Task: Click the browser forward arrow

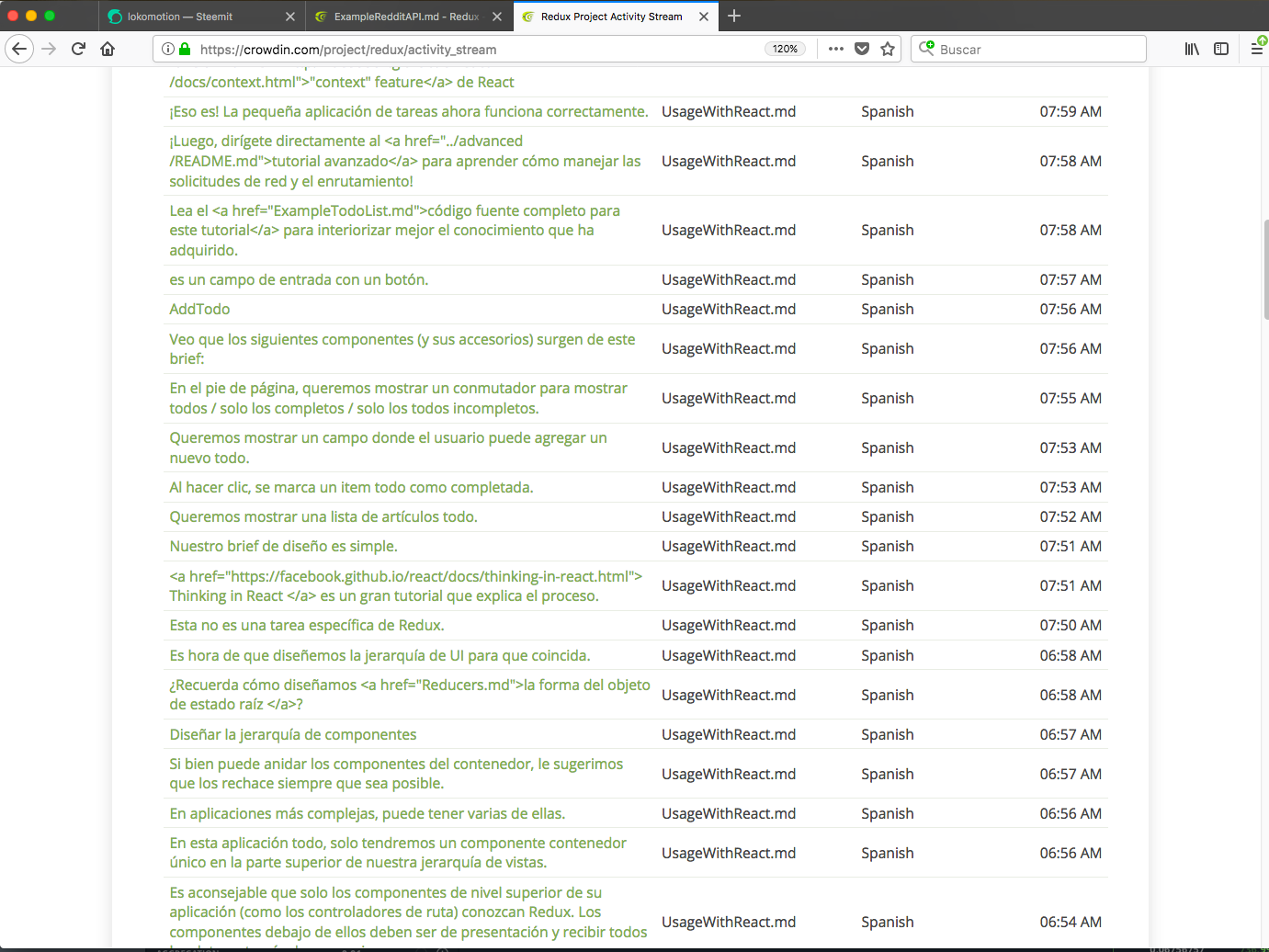Action: tap(50, 49)
